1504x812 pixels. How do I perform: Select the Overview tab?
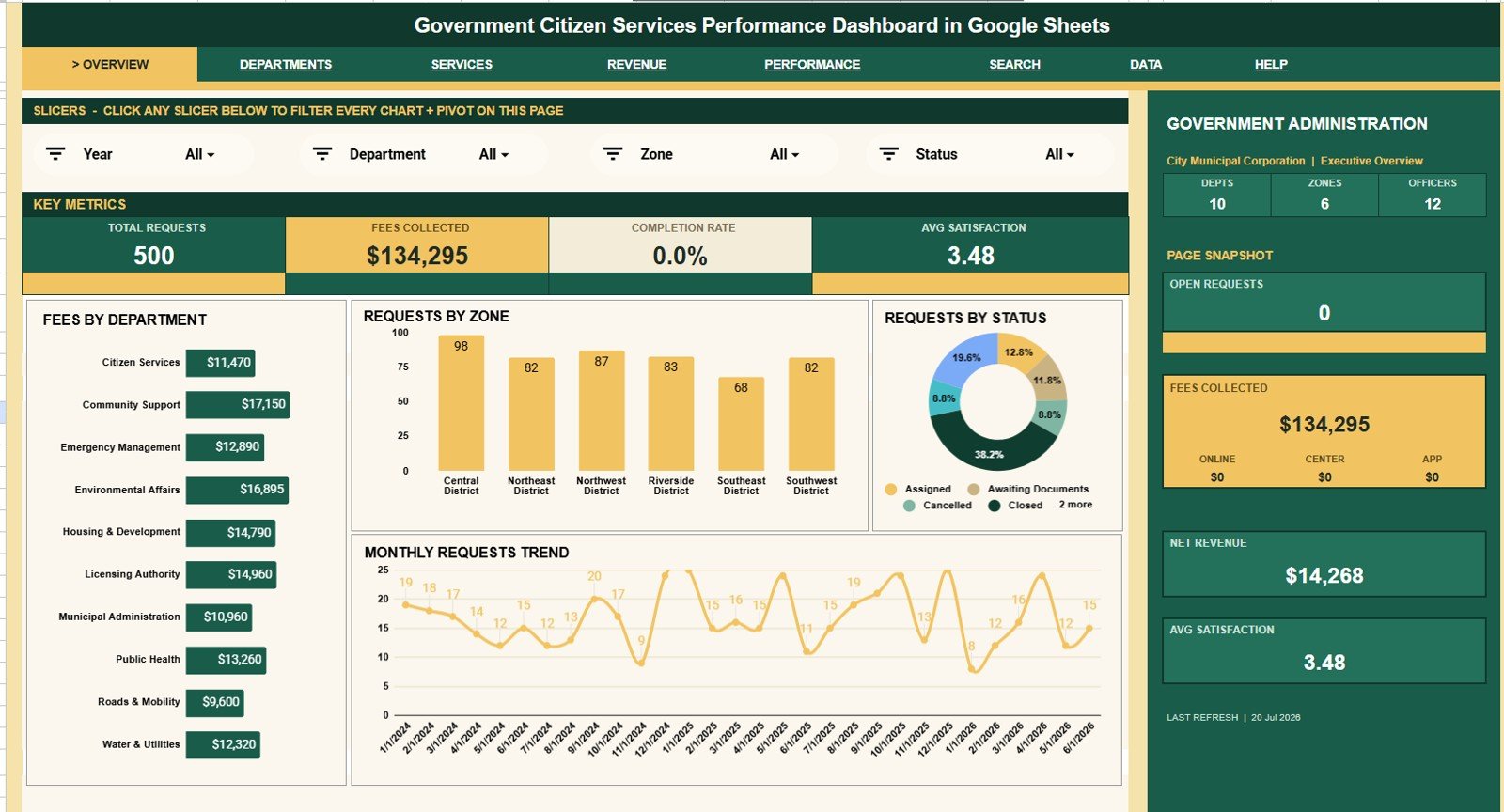point(110,64)
